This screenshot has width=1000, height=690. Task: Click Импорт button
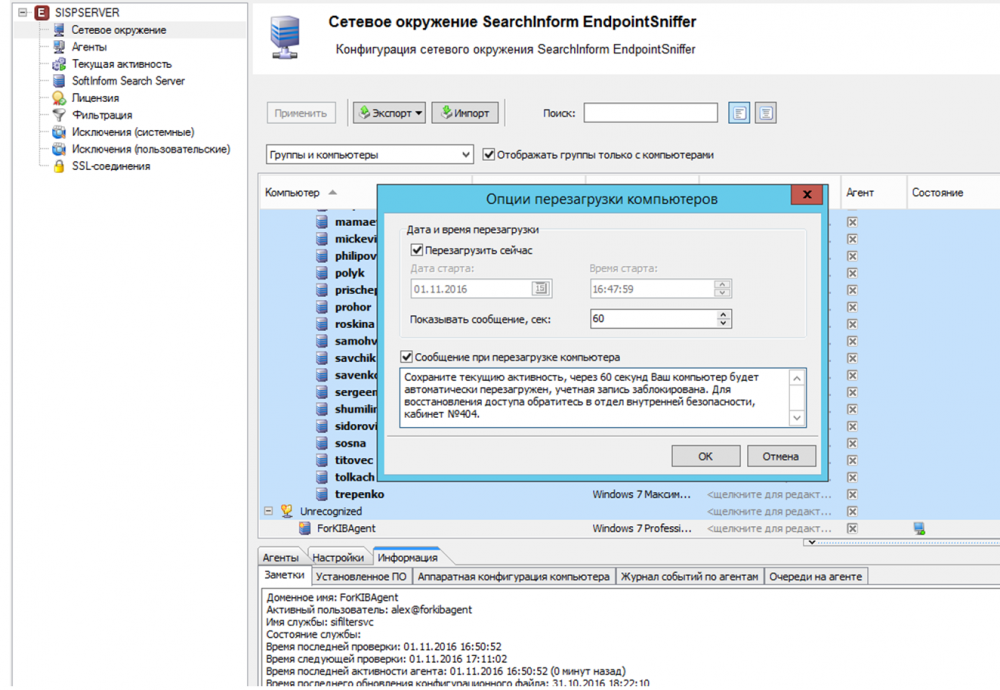tap(465, 113)
